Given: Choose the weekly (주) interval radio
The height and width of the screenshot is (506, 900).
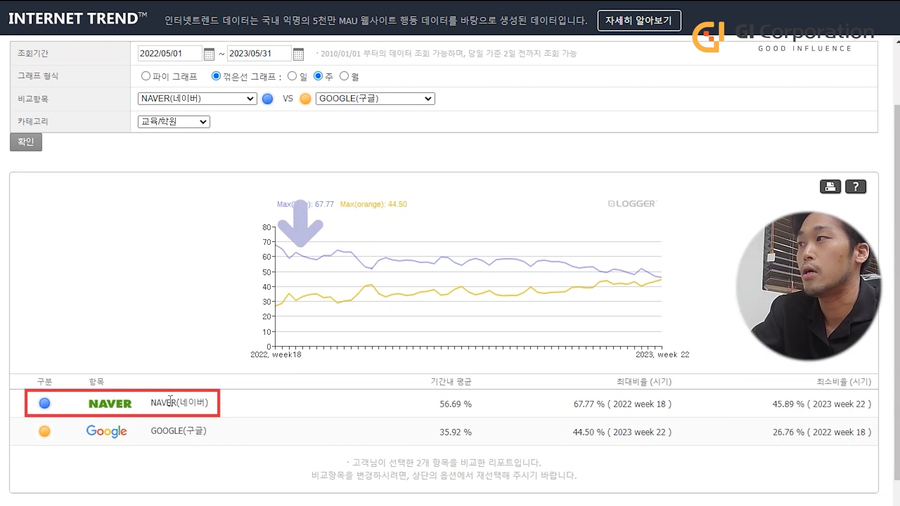Looking at the screenshot, I should point(318,76).
